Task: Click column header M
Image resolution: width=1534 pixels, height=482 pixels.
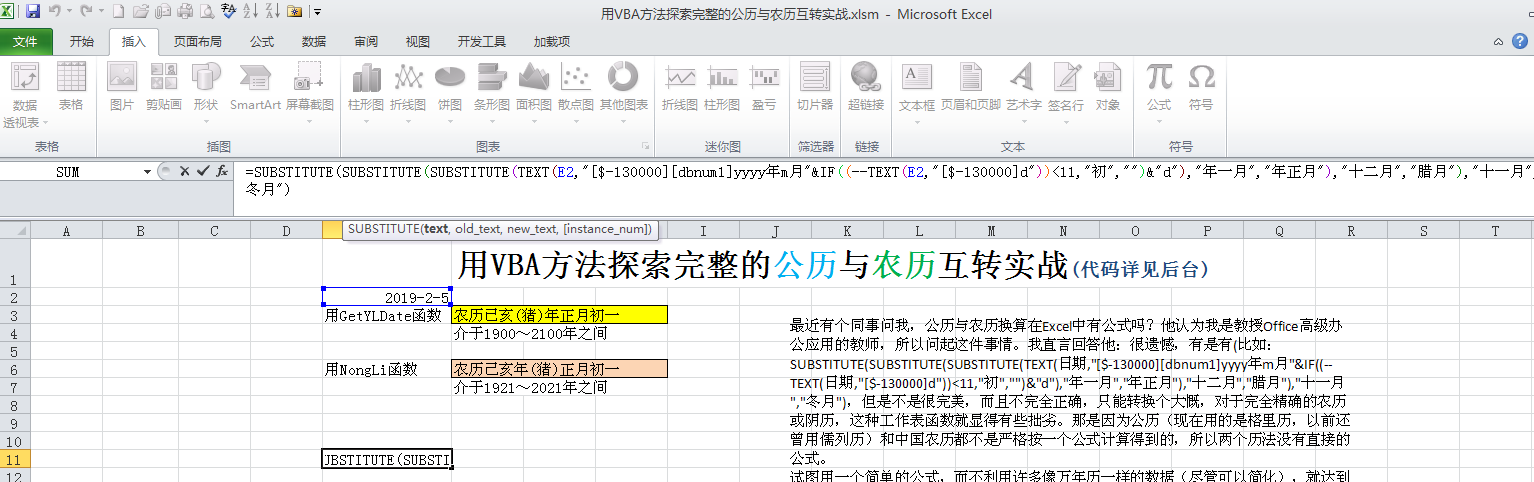Action: tap(991, 231)
